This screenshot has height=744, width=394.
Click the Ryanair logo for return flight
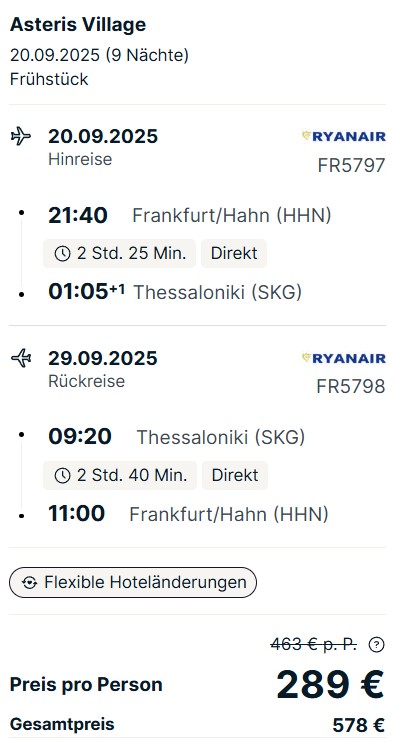344,358
